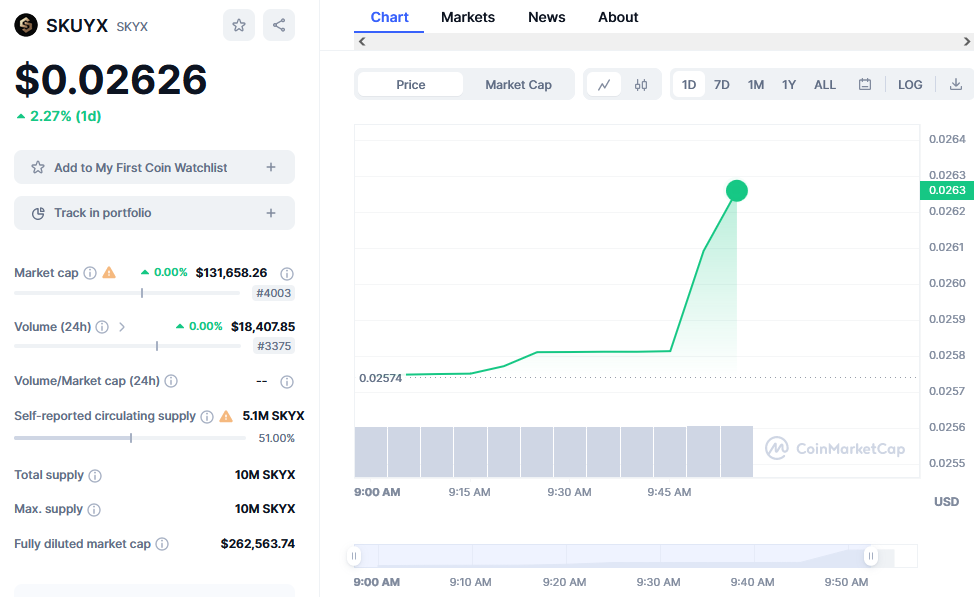
Task: Click the $0.02626 price text
Action: (111, 80)
